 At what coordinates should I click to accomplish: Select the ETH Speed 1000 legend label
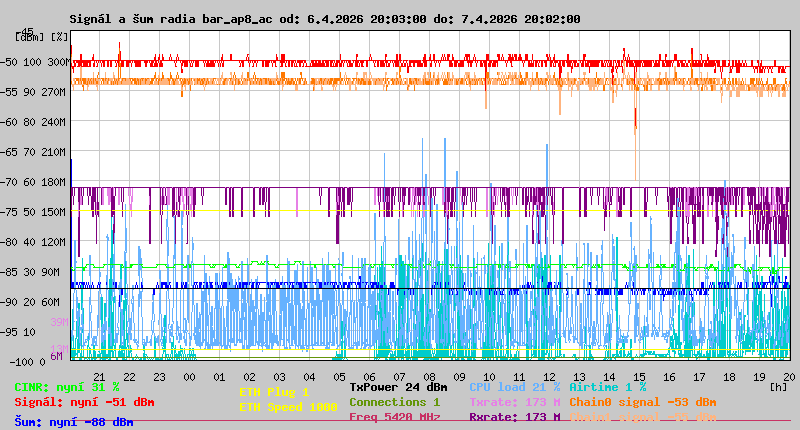288,407
